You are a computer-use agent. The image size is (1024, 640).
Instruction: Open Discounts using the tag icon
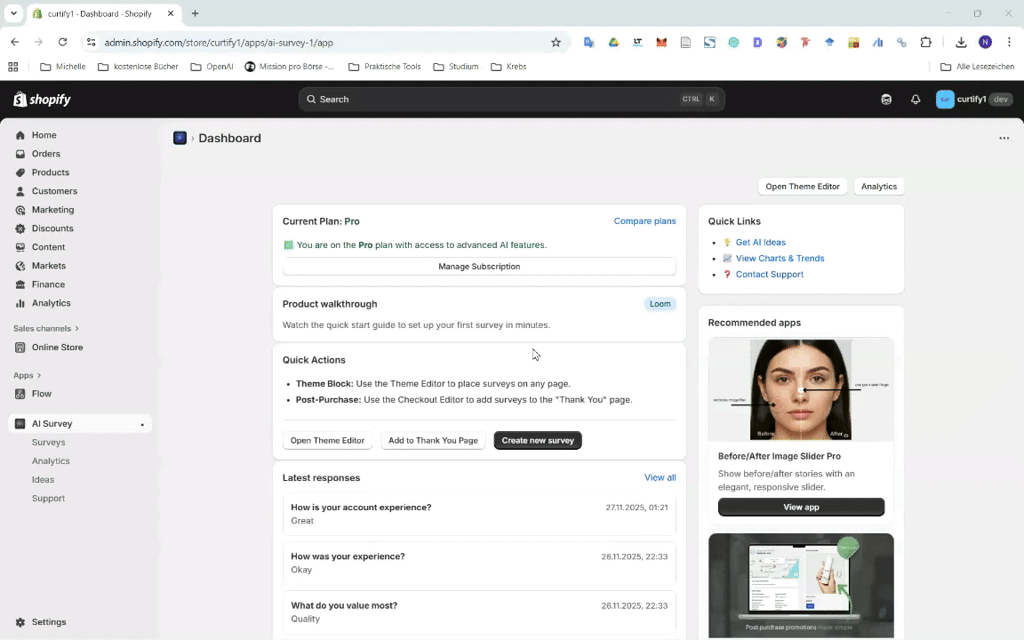tap(22, 228)
